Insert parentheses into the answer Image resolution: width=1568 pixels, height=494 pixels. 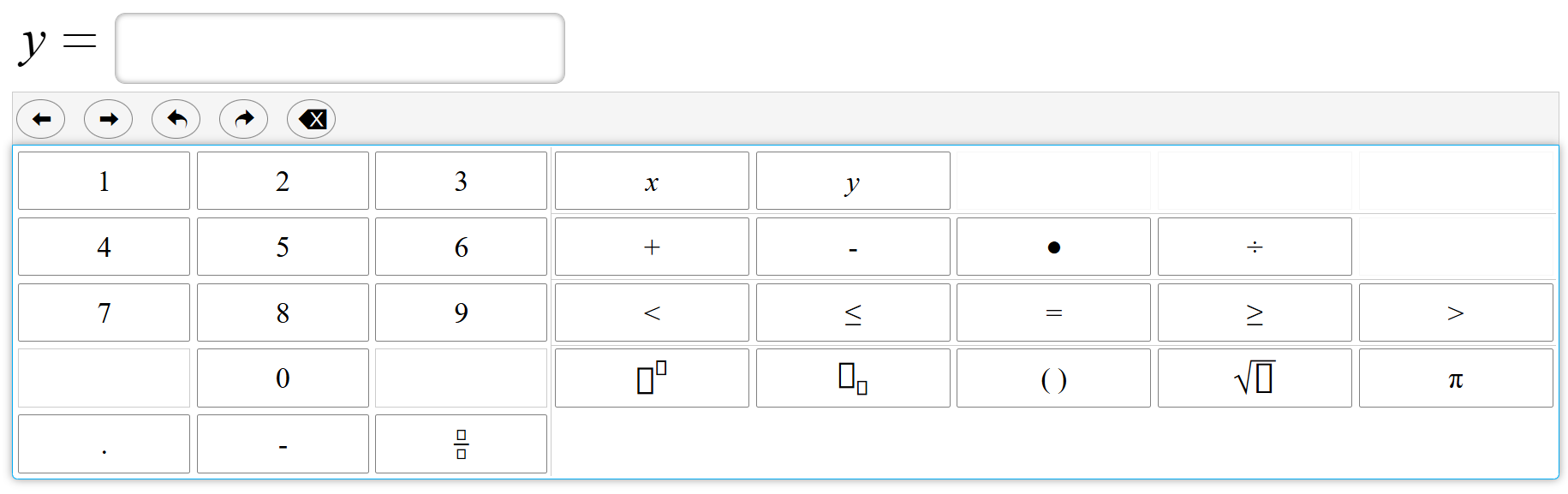coord(1053,378)
